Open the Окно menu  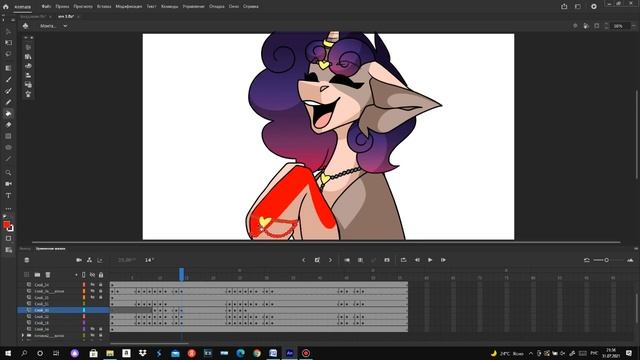[234, 7]
